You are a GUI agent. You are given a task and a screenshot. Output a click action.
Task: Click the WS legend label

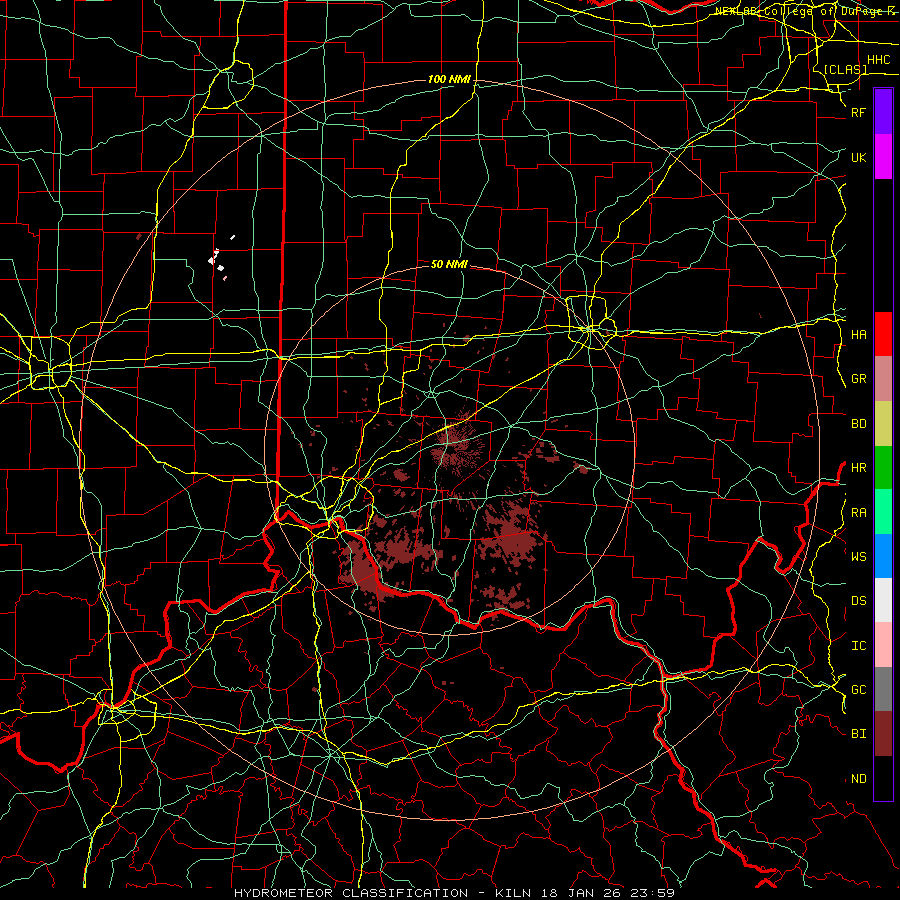859,557
